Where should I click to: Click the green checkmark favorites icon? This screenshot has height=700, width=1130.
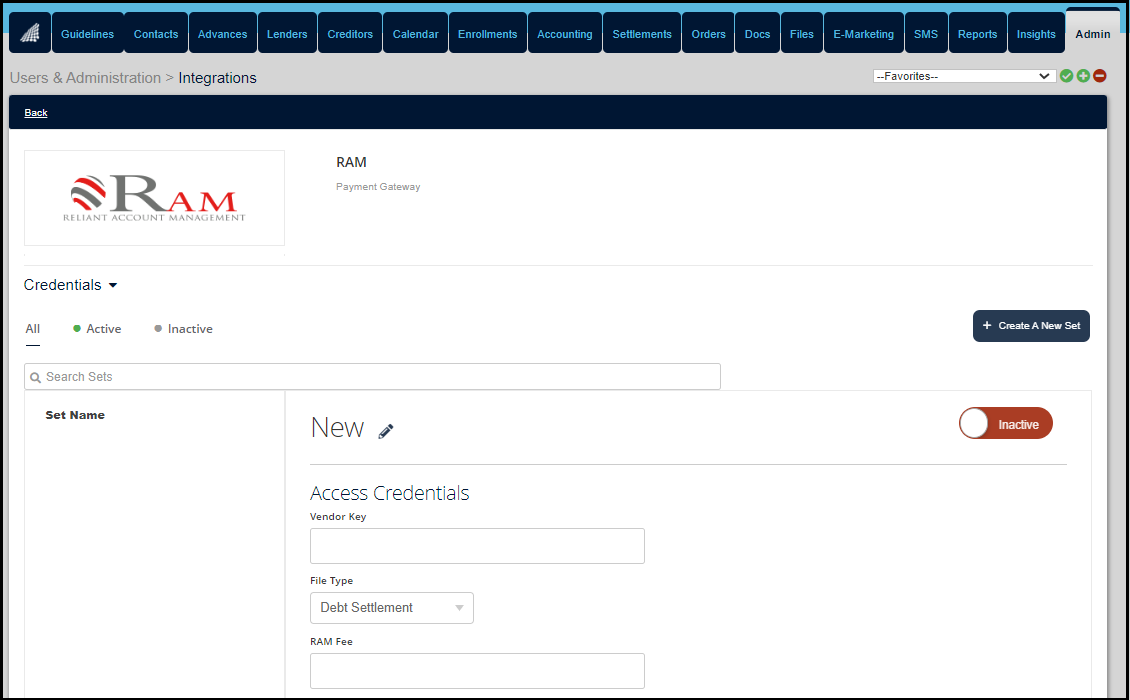pyautogui.click(x=1067, y=76)
